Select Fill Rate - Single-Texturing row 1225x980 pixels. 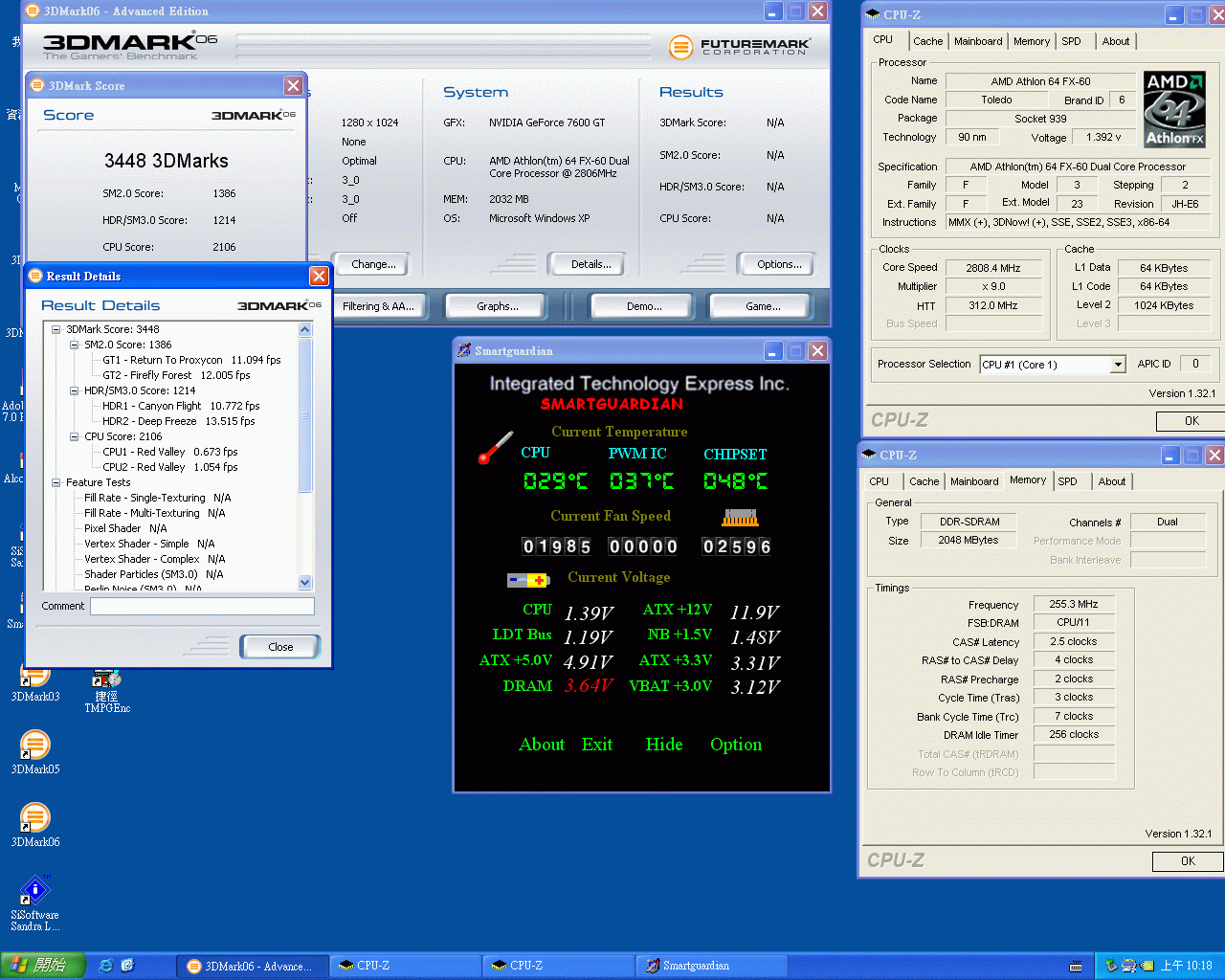[158, 498]
